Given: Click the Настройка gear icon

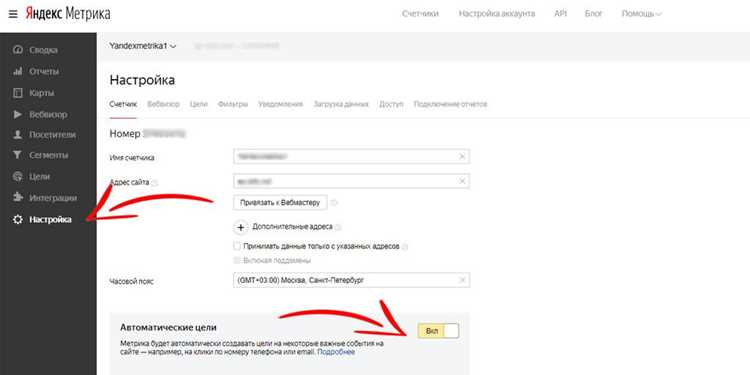Looking at the screenshot, I should [18, 220].
